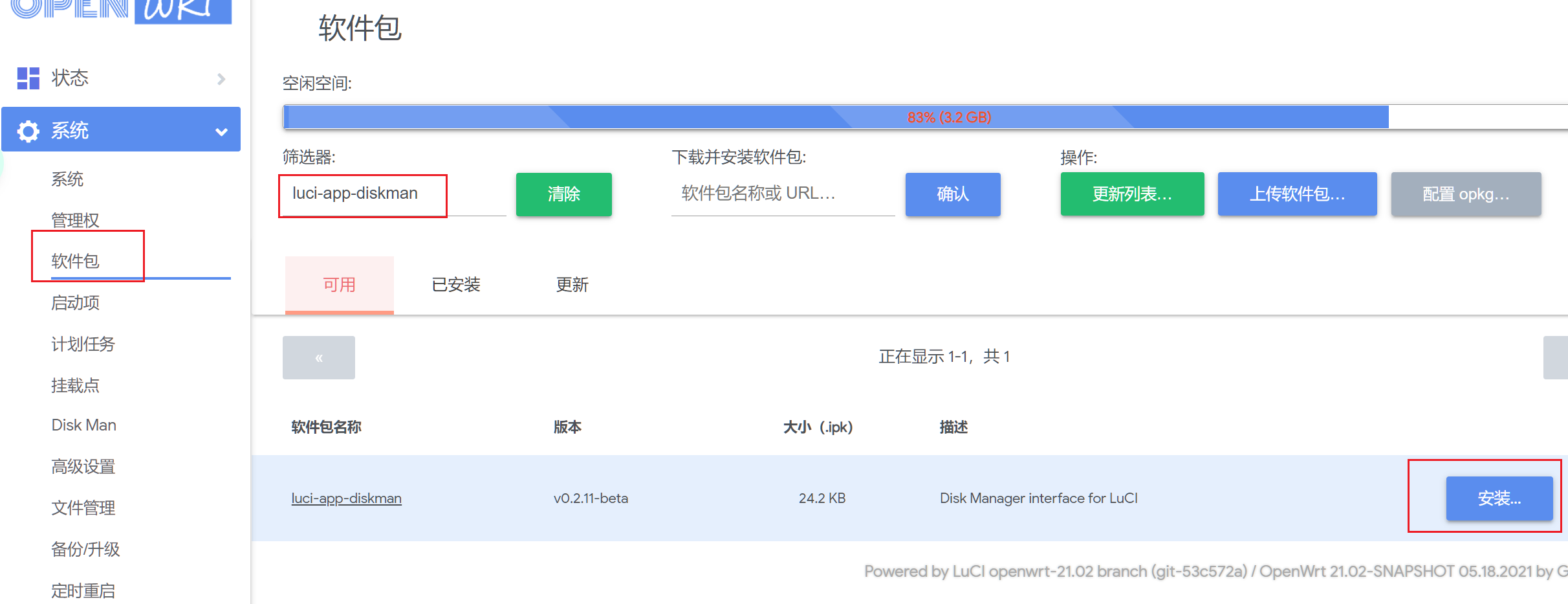Image resolution: width=1568 pixels, height=604 pixels.
Task: Expand the Status menu chevron
Action: (221, 79)
